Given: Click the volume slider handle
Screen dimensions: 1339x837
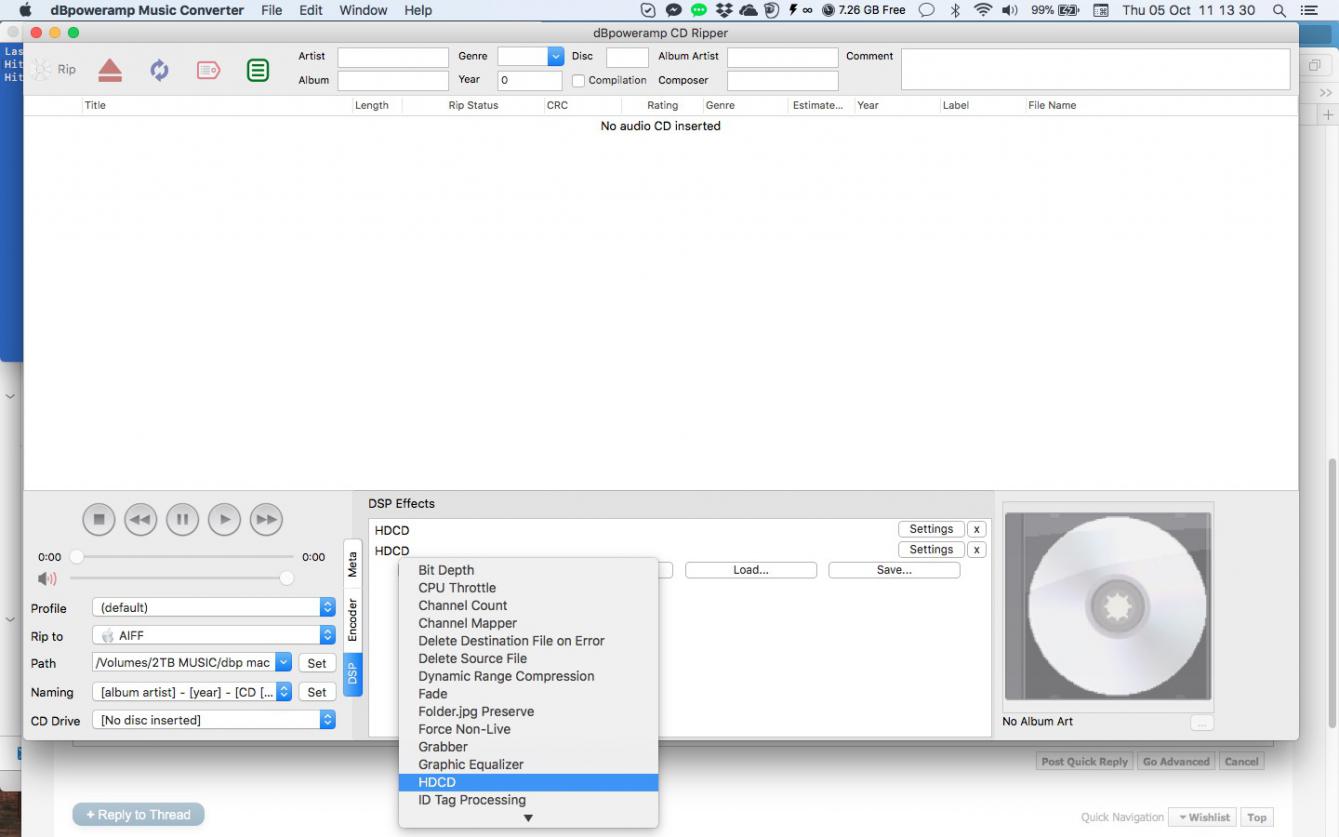Looking at the screenshot, I should click(287, 578).
